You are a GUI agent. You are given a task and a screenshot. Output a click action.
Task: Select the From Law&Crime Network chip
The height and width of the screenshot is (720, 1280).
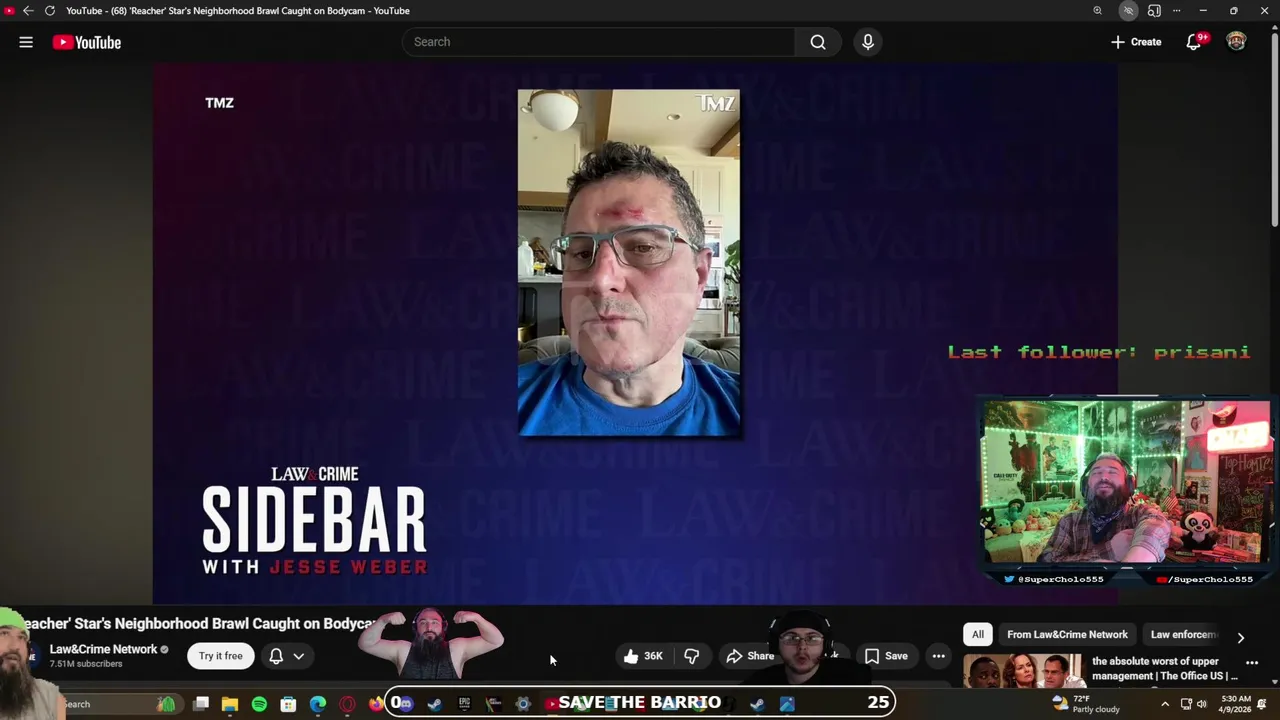click(x=1067, y=634)
